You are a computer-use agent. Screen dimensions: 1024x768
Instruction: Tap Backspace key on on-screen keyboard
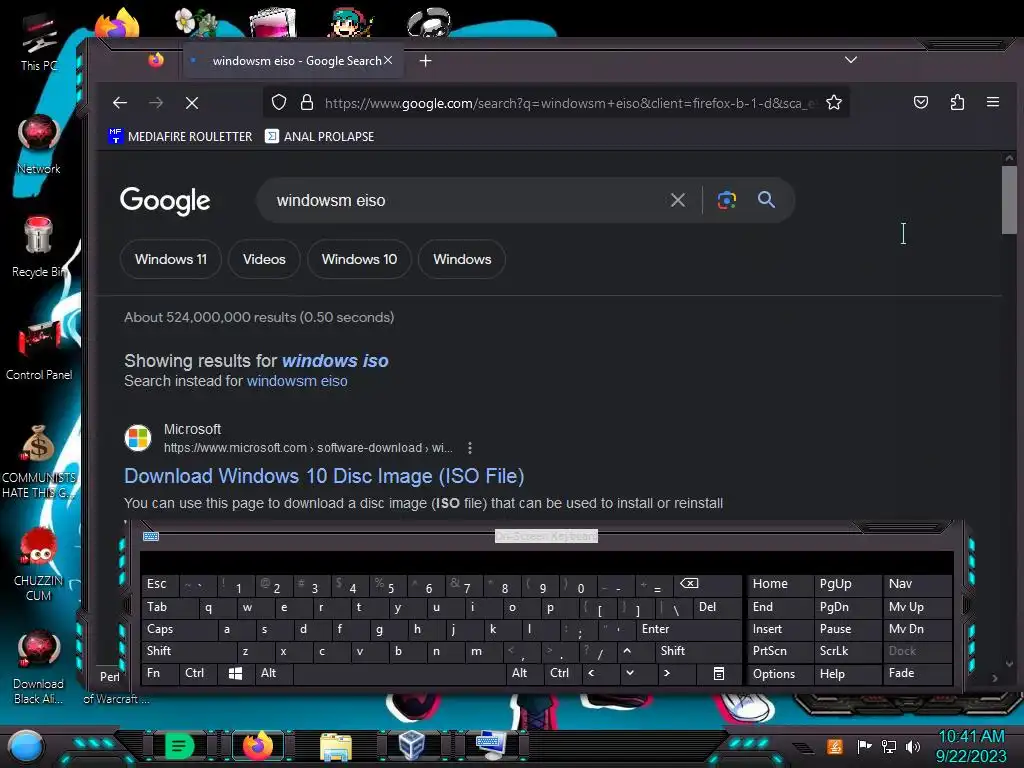click(707, 584)
